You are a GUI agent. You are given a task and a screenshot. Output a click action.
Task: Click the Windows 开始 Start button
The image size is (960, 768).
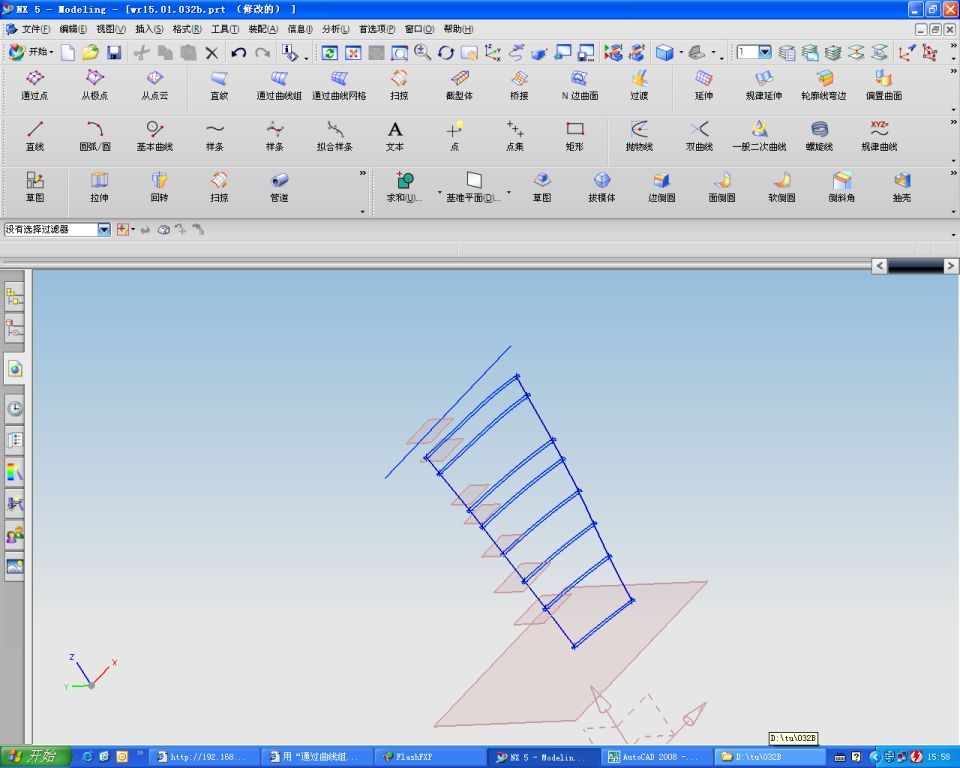click(x=36, y=757)
